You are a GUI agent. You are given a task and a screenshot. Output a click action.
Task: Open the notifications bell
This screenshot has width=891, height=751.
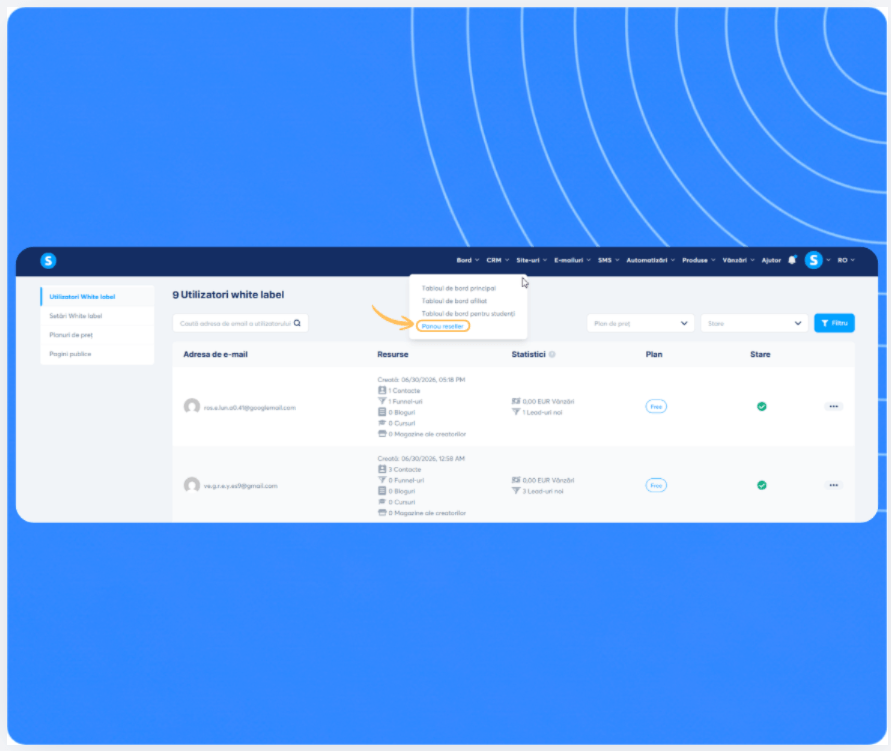click(x=792, y=260)
